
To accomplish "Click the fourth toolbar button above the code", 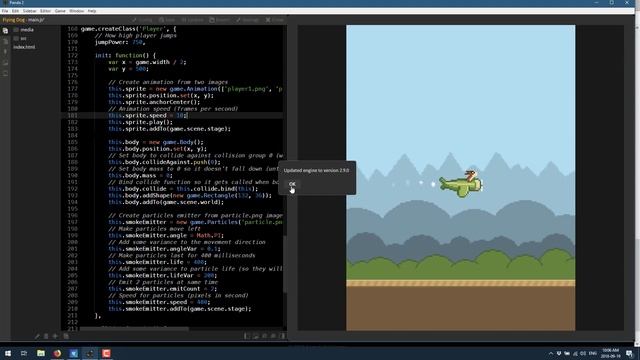I will (220, 20).
